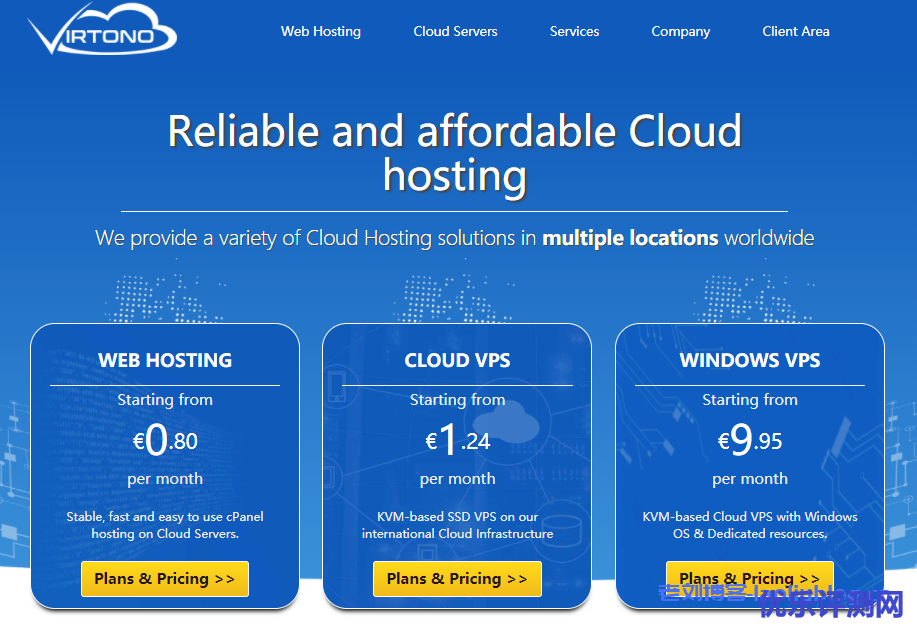Expand the Services menu item

574,31
